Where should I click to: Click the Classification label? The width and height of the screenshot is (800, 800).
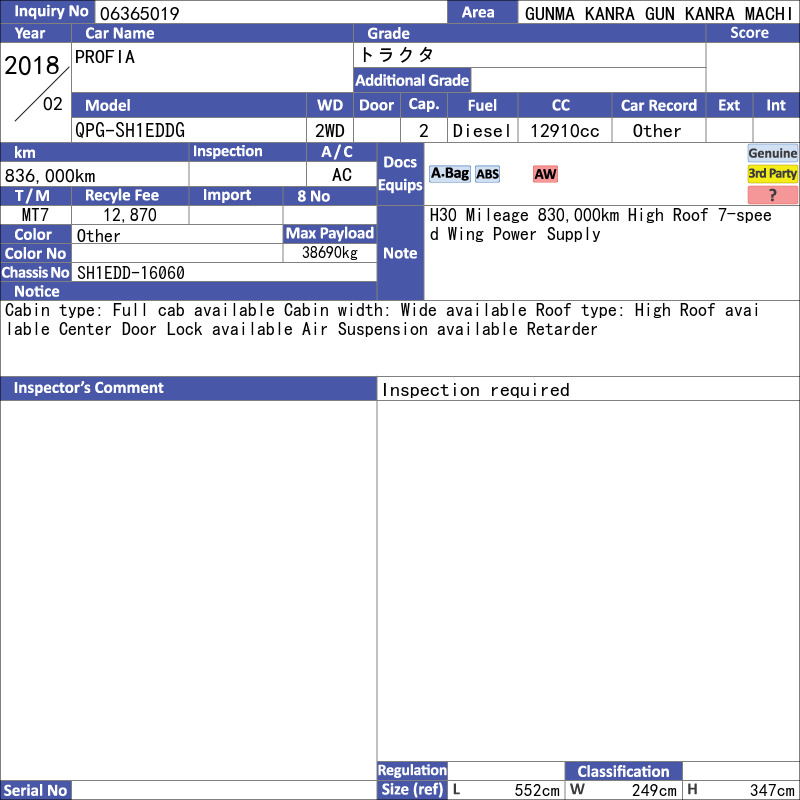point(623,771)
